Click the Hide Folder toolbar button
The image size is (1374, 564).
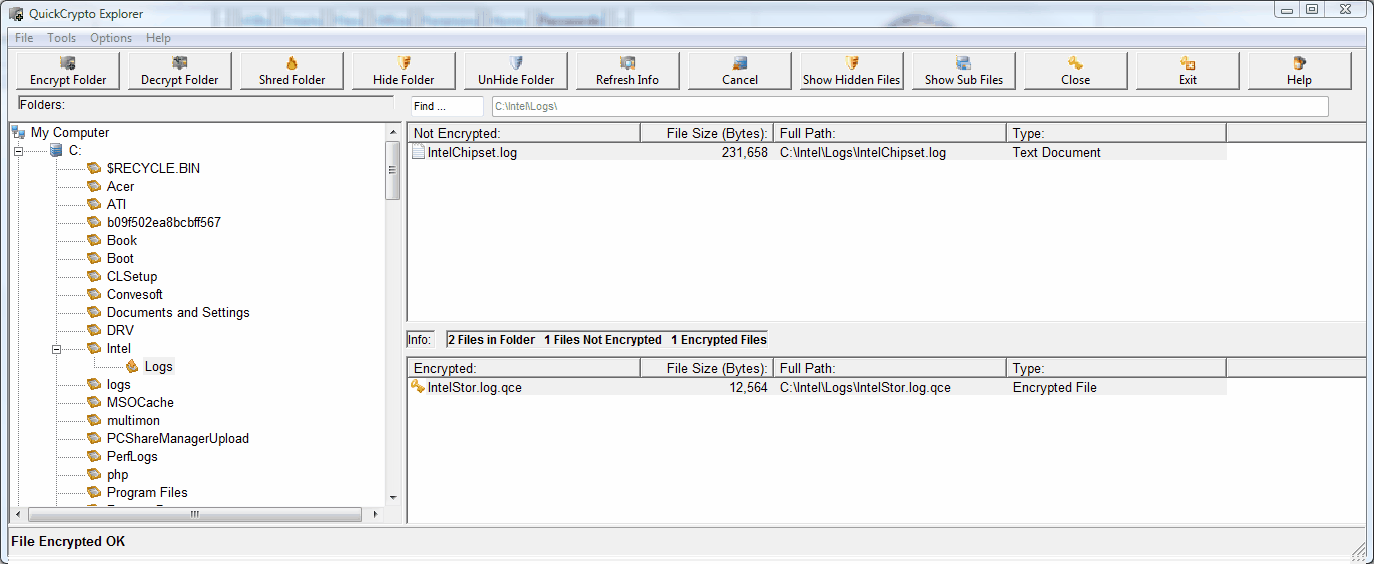pyautogui.click(x=404, y=71)
